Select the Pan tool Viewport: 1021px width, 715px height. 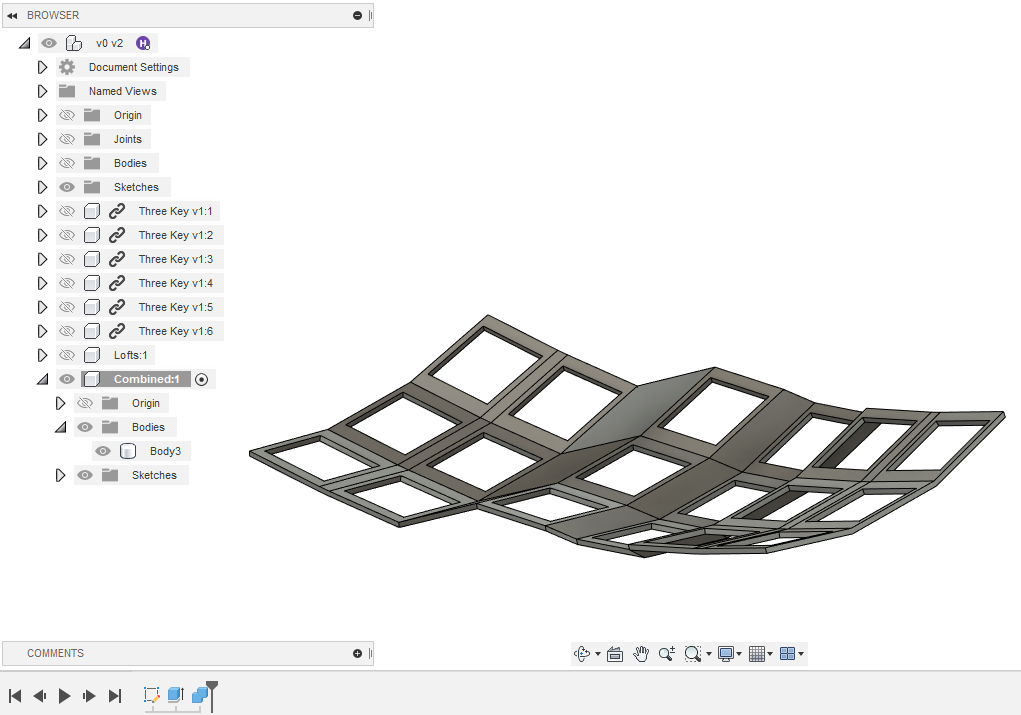tap(640, 653)
